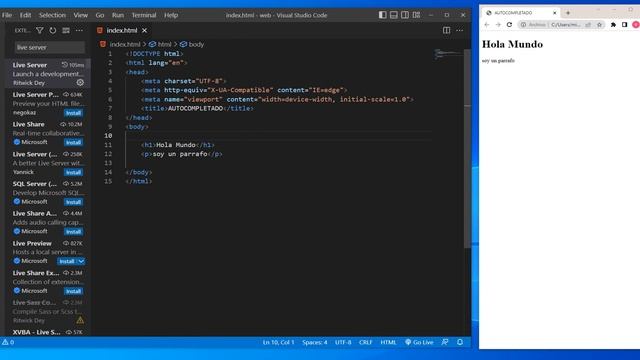
Task: Share this page icon in address bar
Action: [x=588, y=24]
